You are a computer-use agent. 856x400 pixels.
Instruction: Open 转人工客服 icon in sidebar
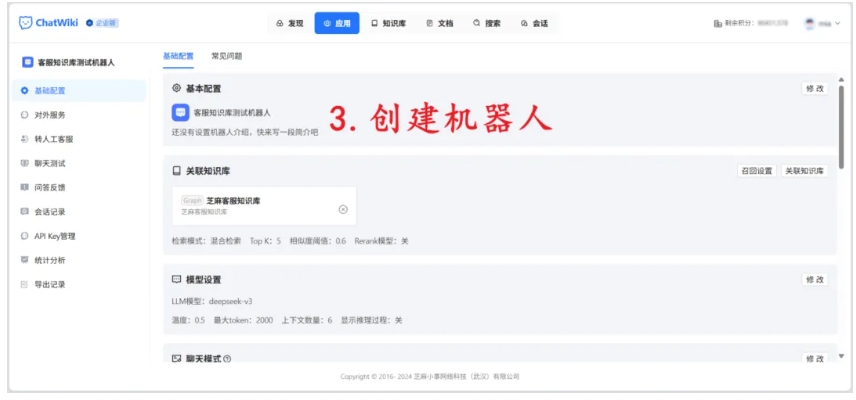pos(25,139)
